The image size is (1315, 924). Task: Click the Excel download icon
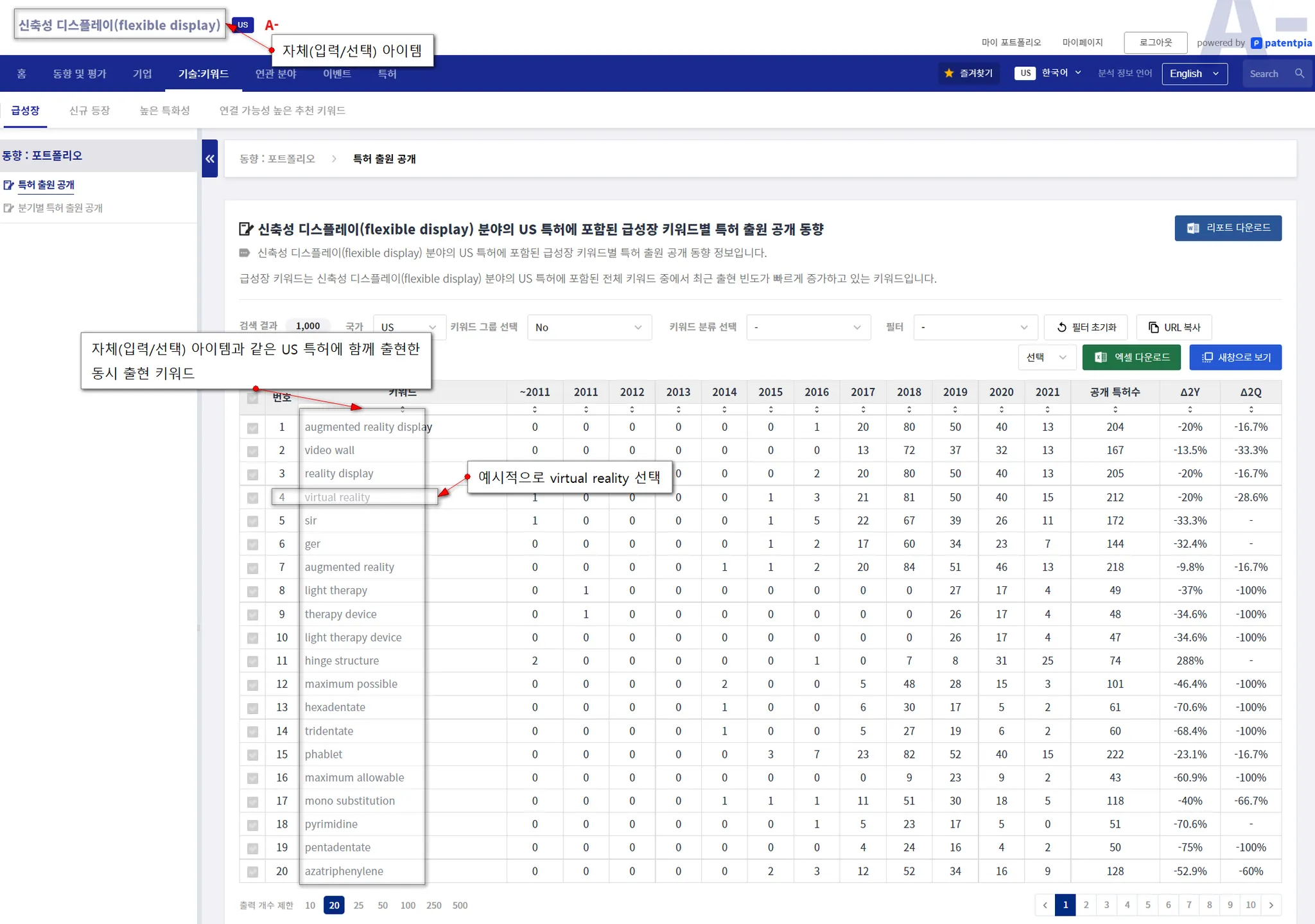[1101, 358]
